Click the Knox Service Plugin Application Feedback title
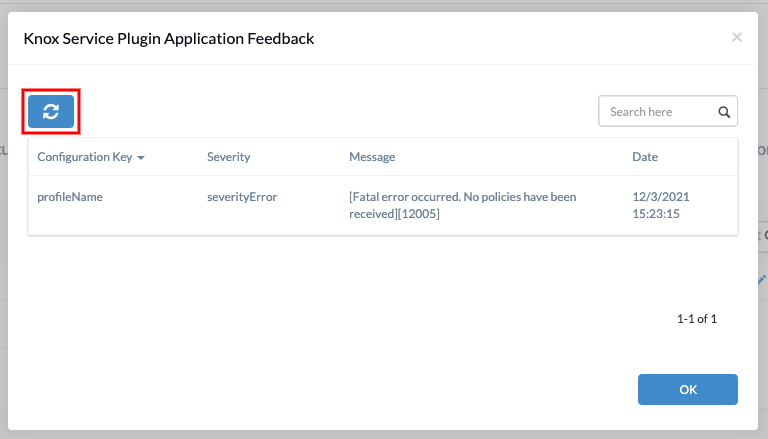Viewport: 768px width, 439px height. (169, 39)
